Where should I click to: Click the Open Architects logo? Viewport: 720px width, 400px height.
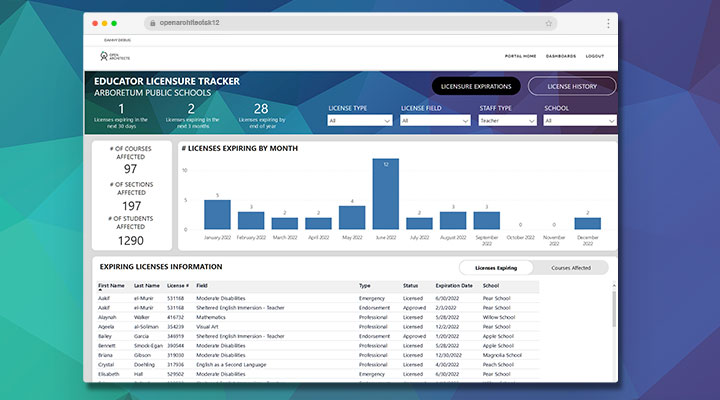(115, 56)
